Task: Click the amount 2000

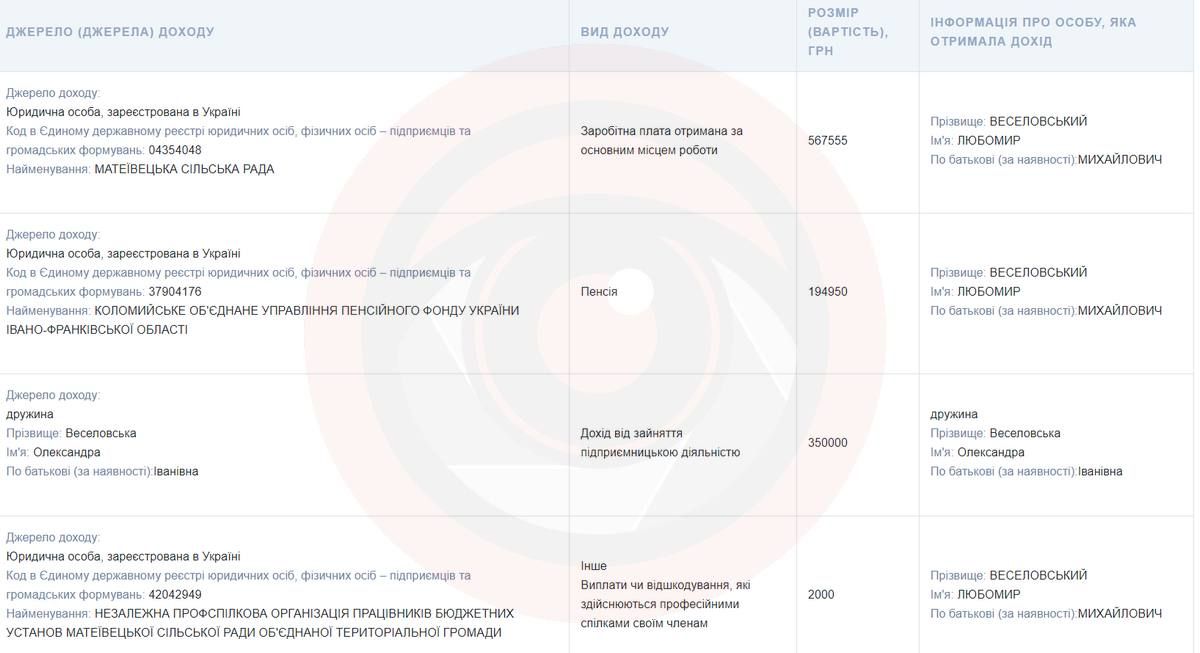Action: tap(821, 595)
